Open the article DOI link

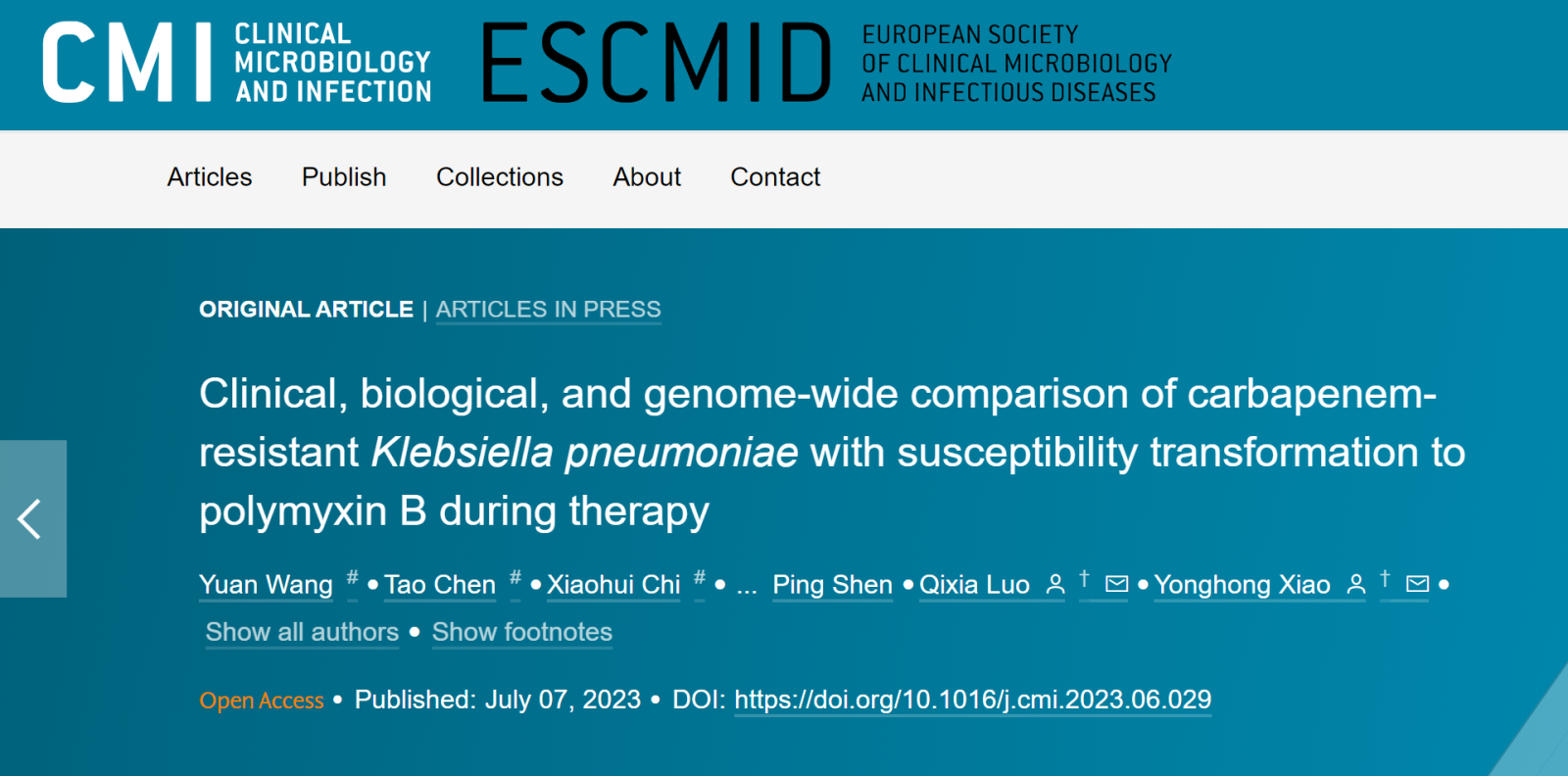(x=972, y=700)
